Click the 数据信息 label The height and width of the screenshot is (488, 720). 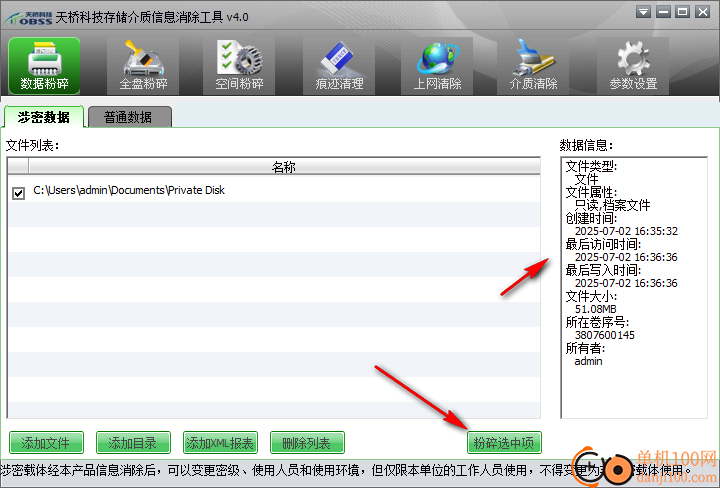586,146
